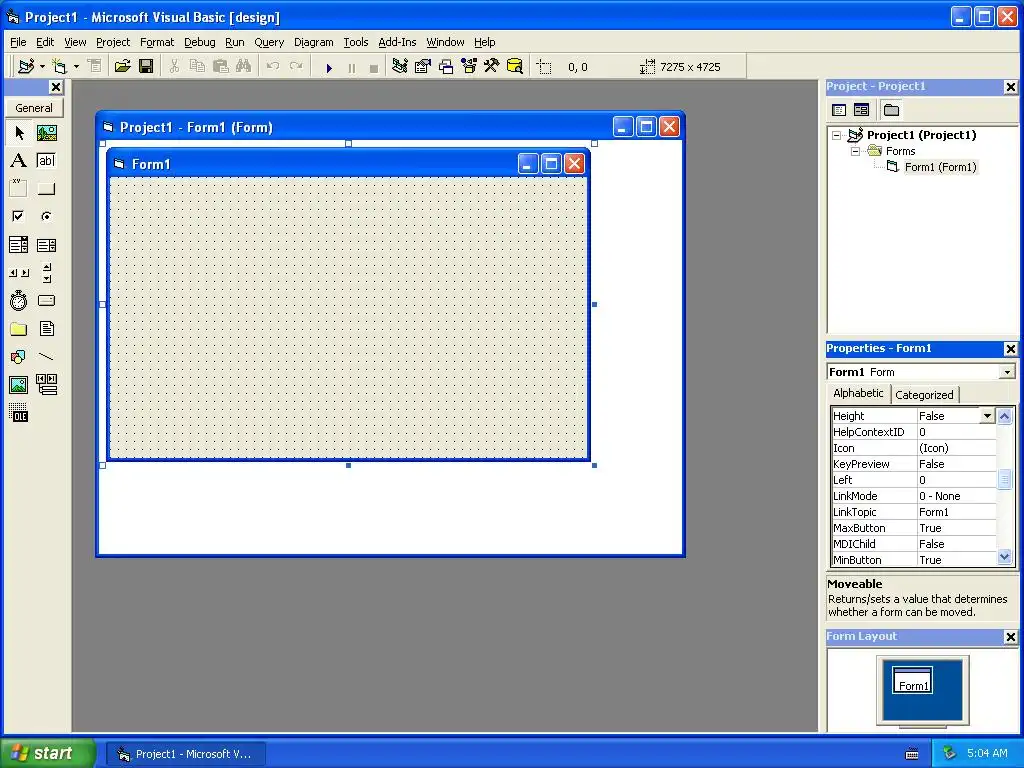1024x768 pixels.
Task: Click the Windows Start button
Action: tap(47, 754)
